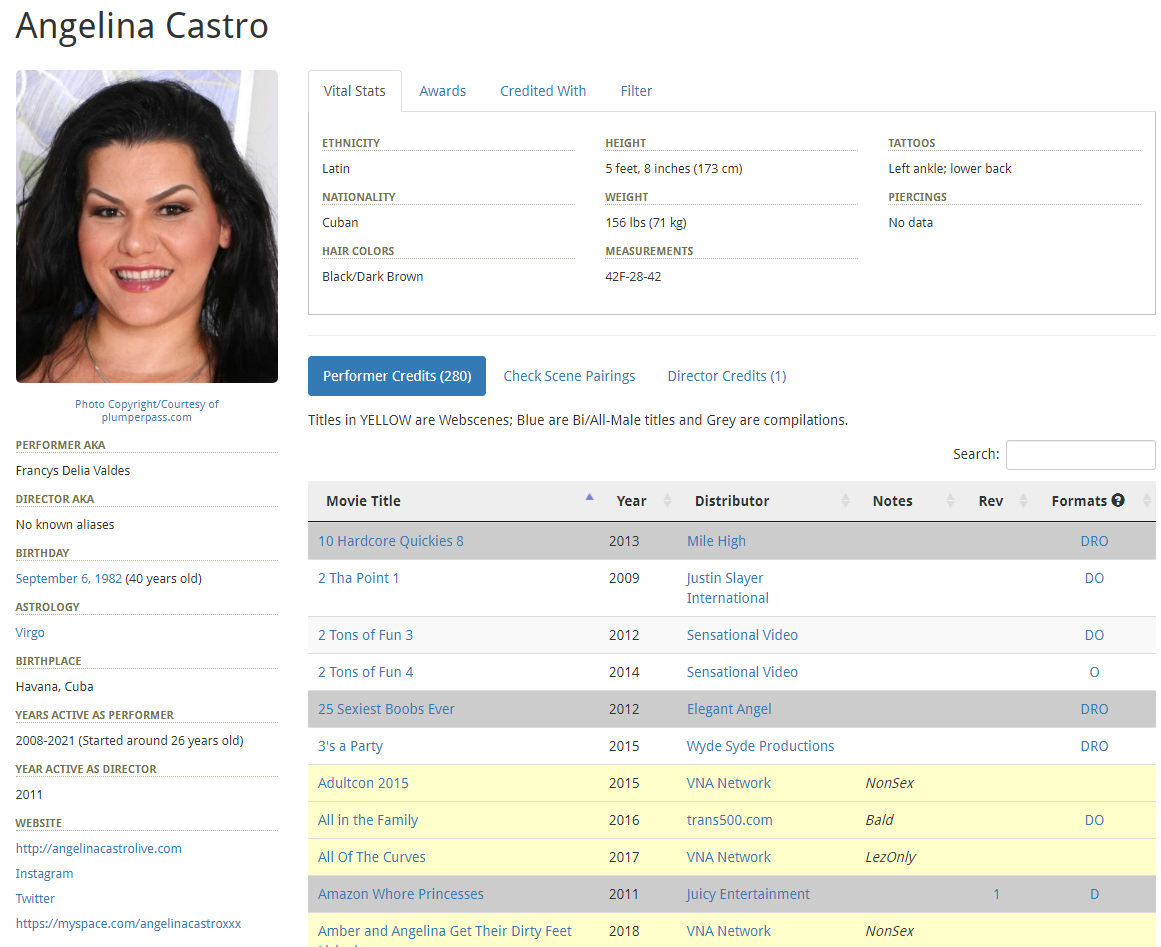Open the Juicy Entertainment distributor link
The image size is (1161, 947).
click(x=748, y=894)
